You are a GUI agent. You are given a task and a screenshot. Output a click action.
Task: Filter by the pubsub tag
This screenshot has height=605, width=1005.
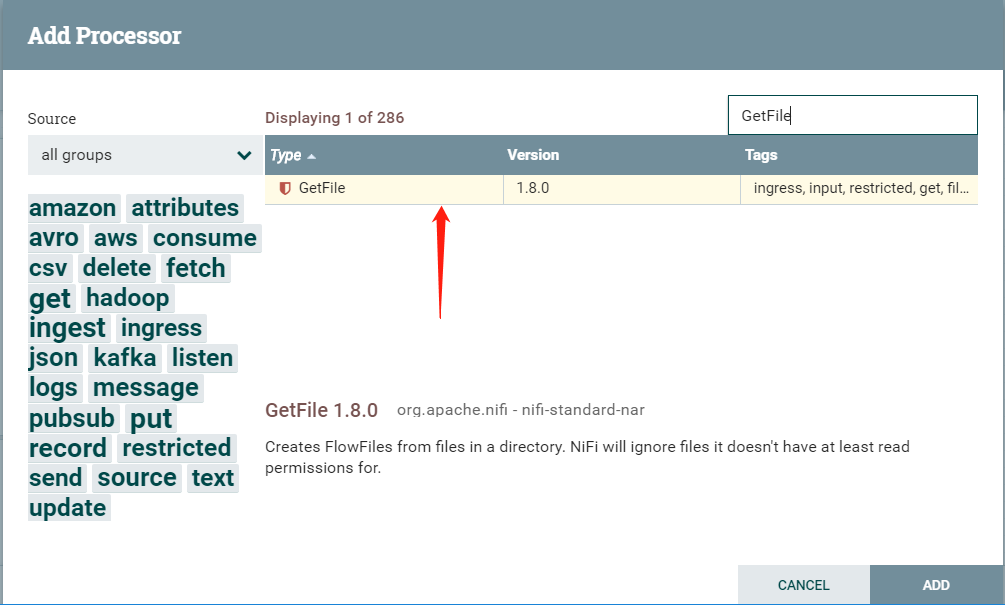[72, 419]
